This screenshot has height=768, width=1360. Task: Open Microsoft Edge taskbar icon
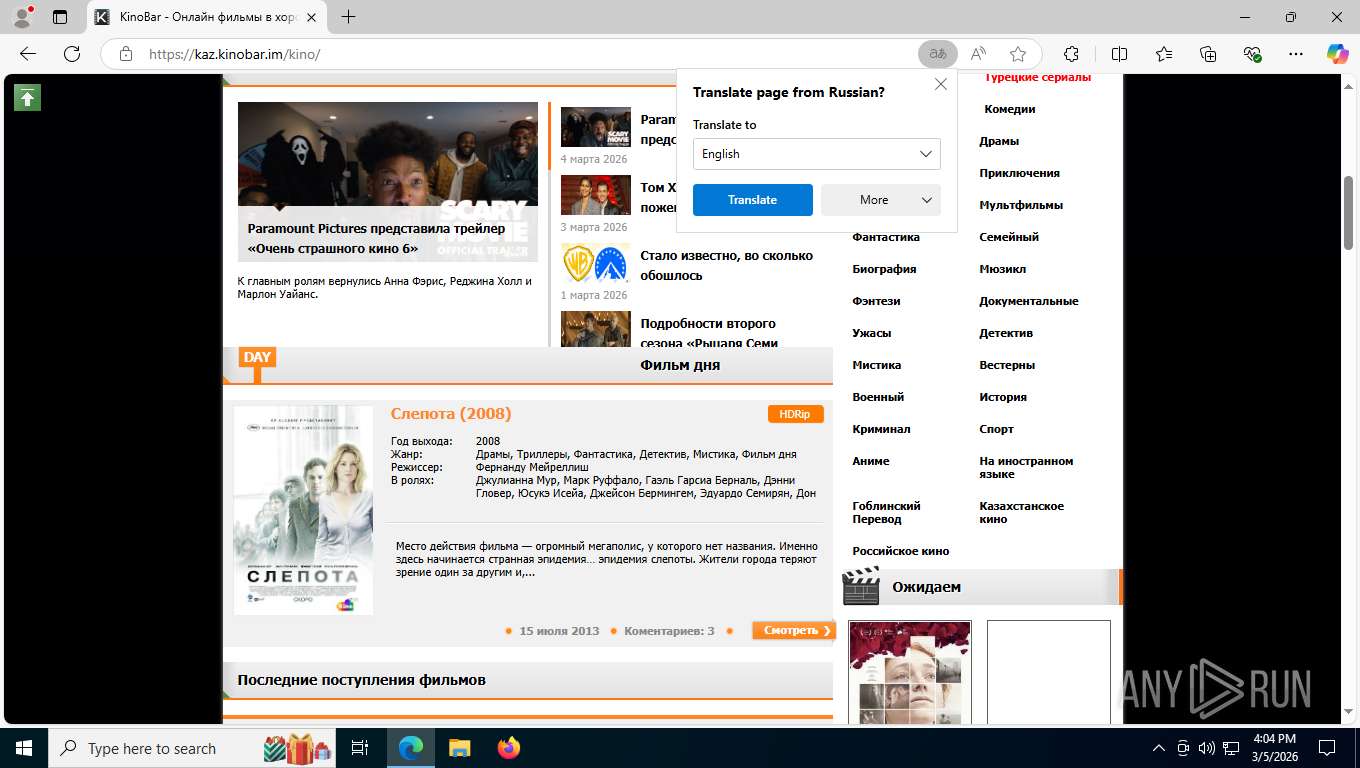(411, 748)
